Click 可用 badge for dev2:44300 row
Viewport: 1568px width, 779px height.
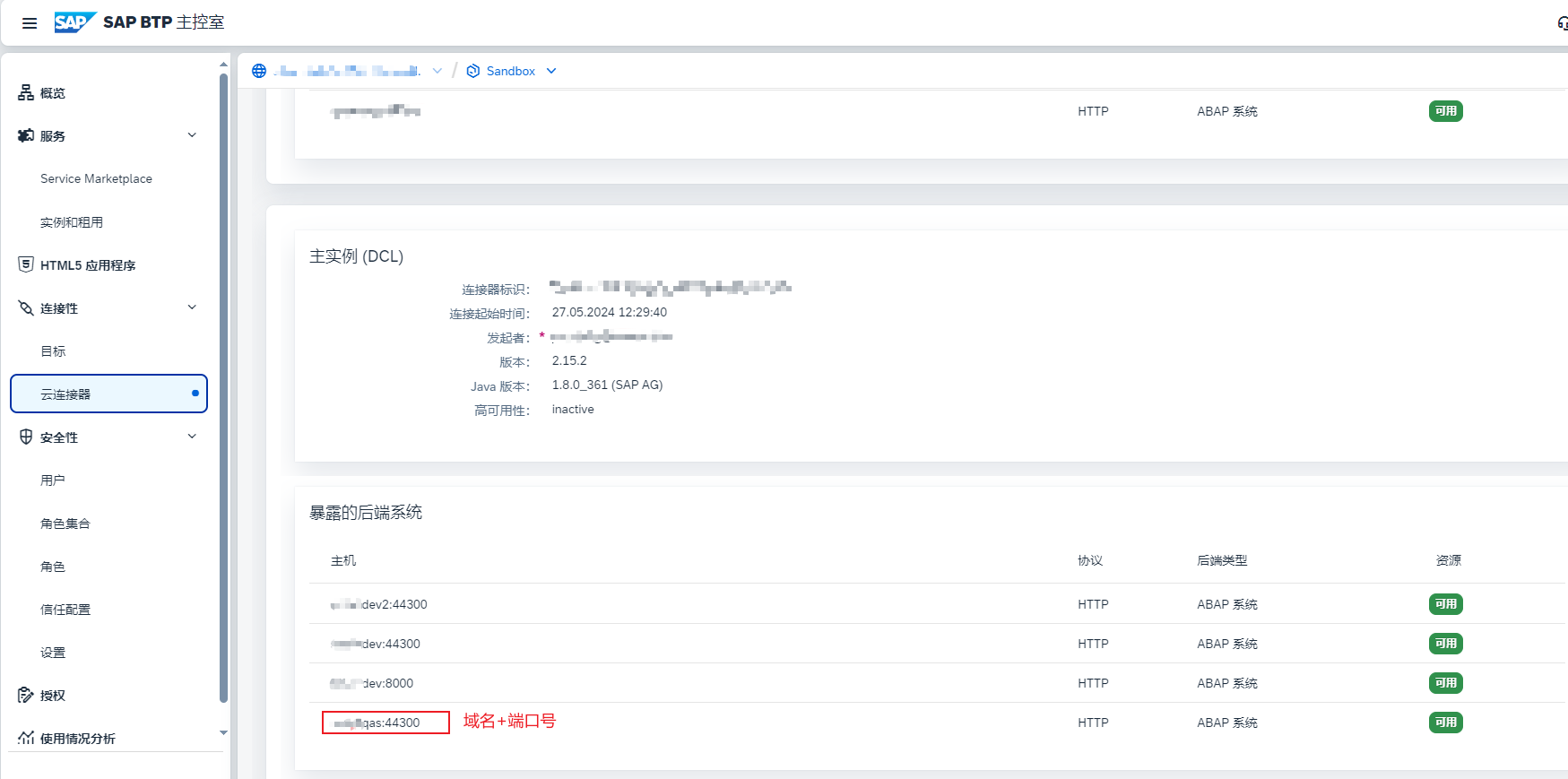click(x=1445, y=604)
